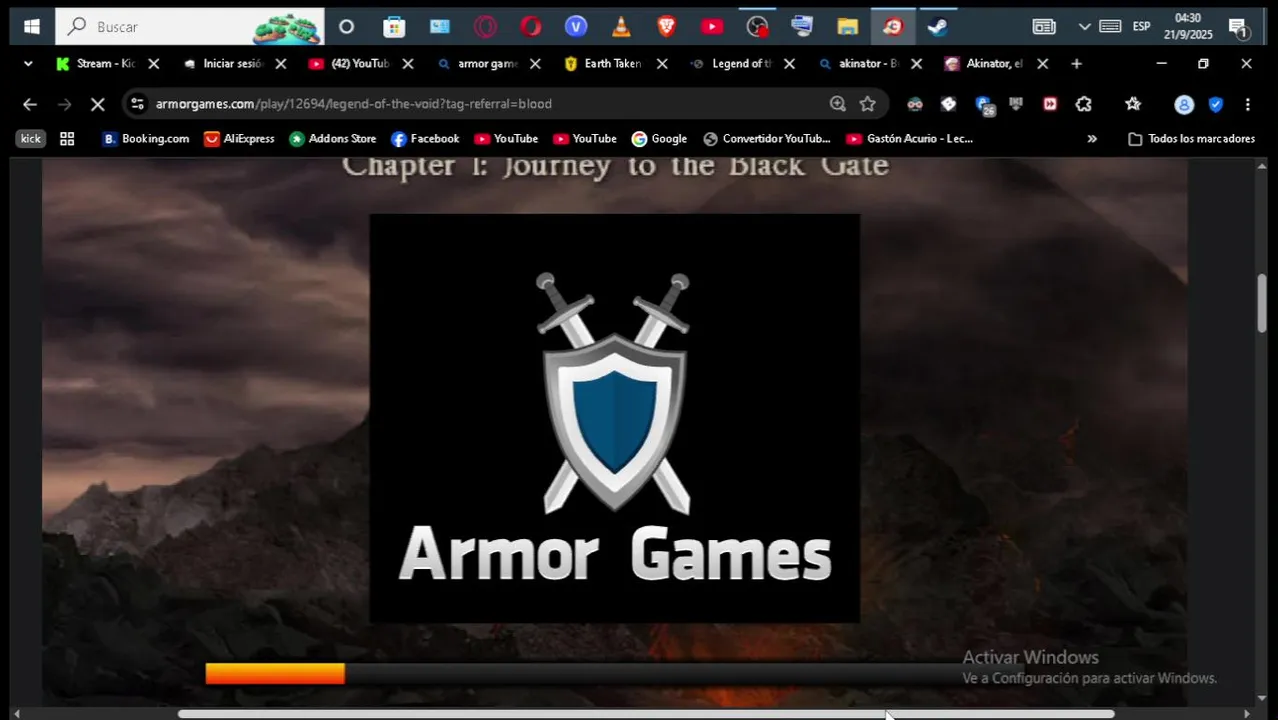Click the scrollbar down arrow

tap(1262, 698)
